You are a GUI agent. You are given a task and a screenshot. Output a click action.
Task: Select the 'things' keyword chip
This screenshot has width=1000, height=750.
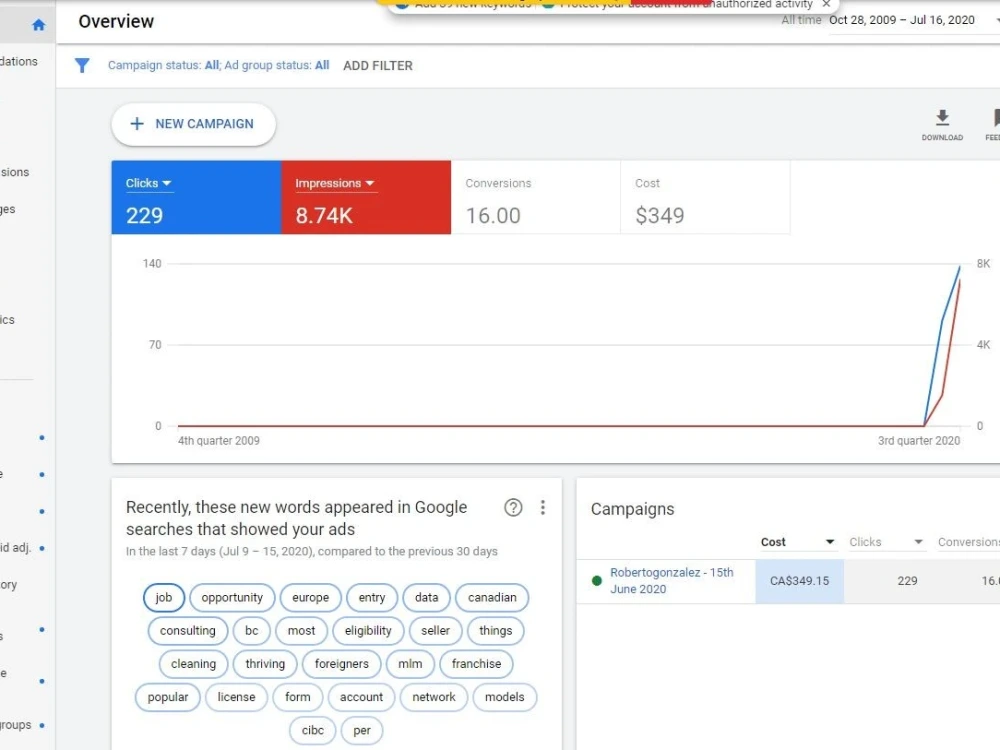[x=496, y=631]
